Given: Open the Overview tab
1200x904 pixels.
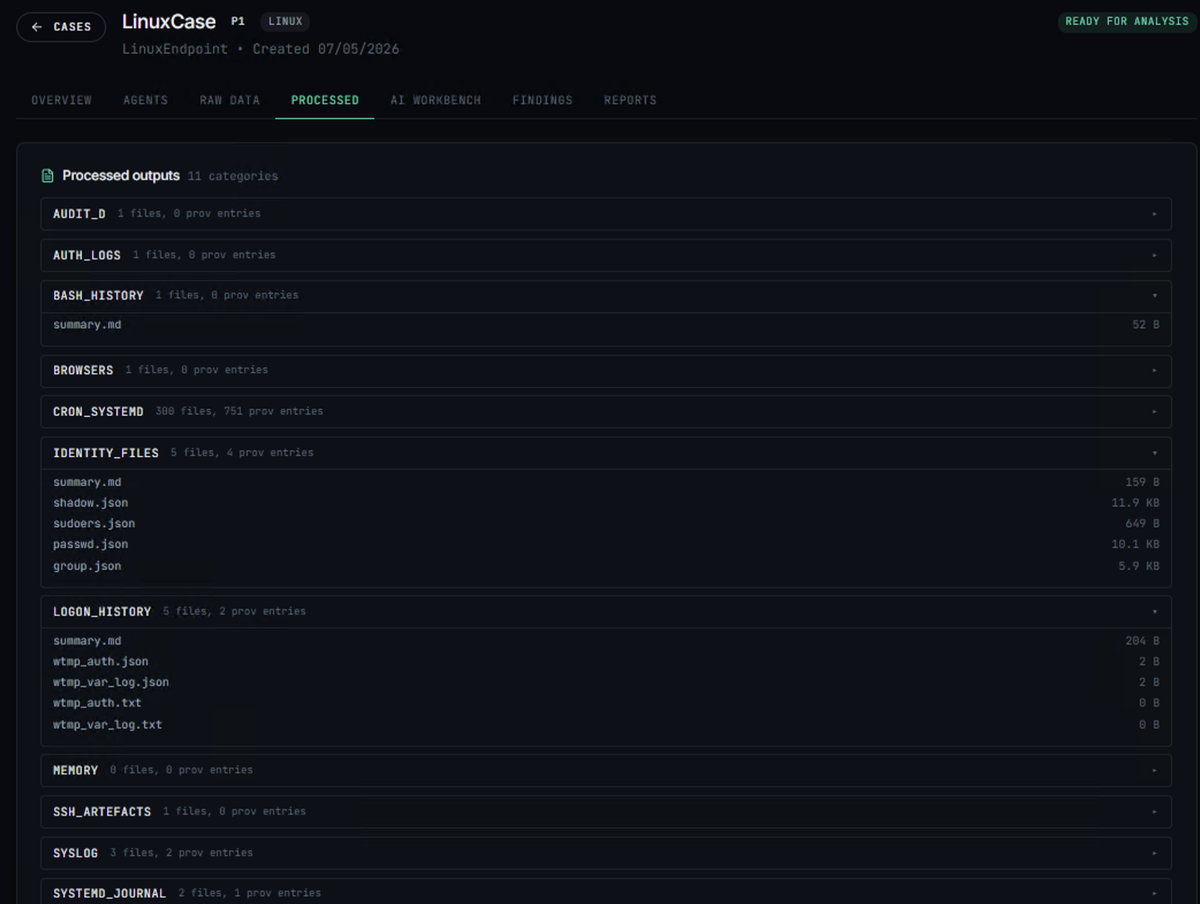Looking at the screenshot, I should tap(62, 100).
